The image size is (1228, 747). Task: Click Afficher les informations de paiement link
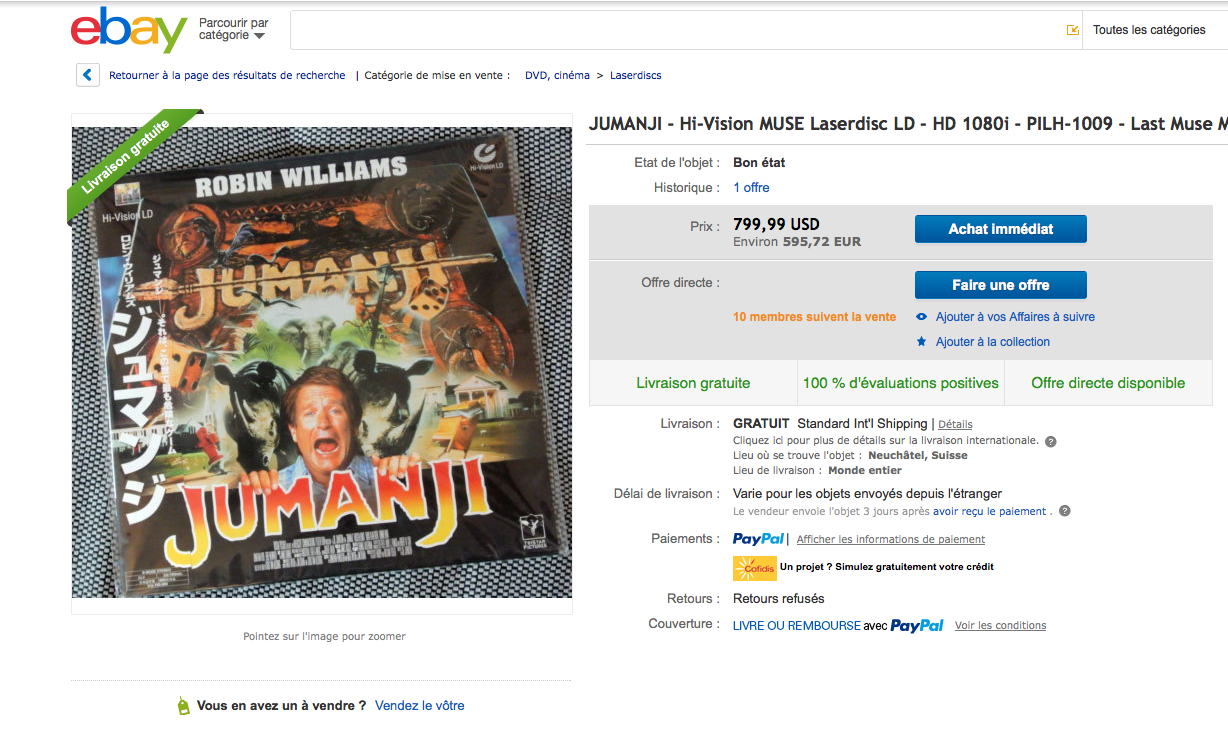coord(891,539)
